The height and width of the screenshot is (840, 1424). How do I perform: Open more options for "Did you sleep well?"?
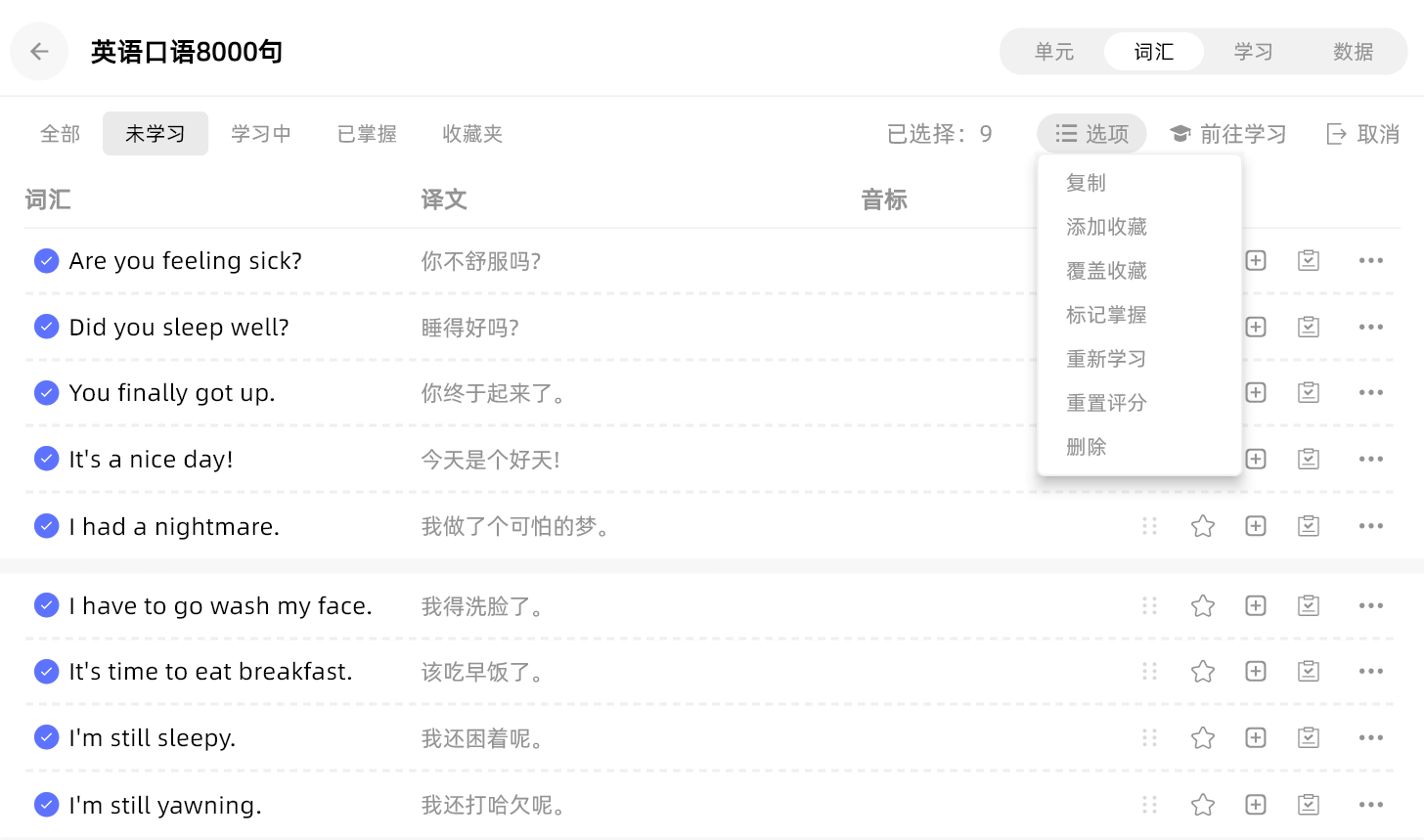click(1371, 327)
